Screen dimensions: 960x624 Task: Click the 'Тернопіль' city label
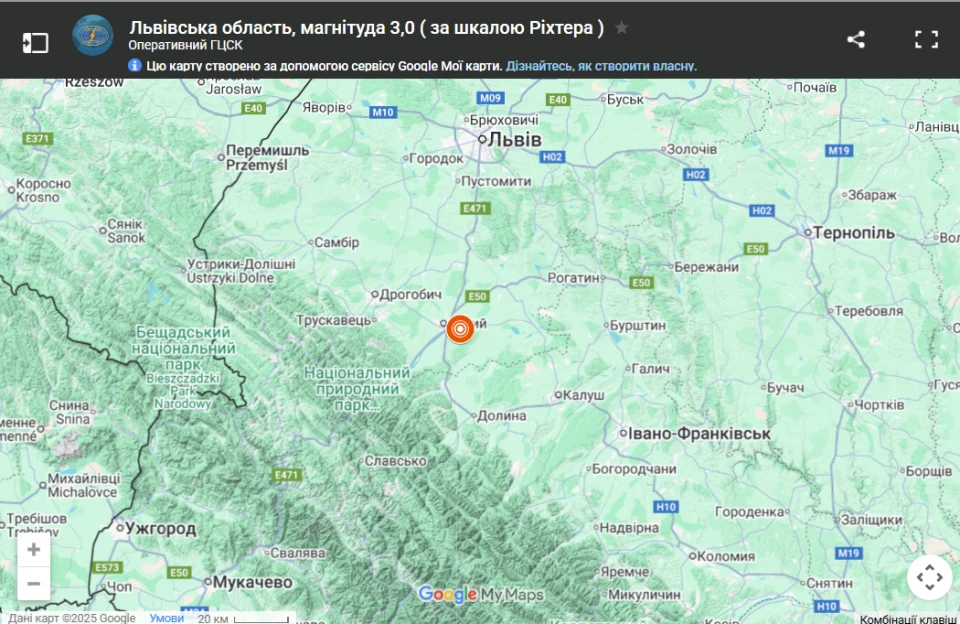[853, 233]
